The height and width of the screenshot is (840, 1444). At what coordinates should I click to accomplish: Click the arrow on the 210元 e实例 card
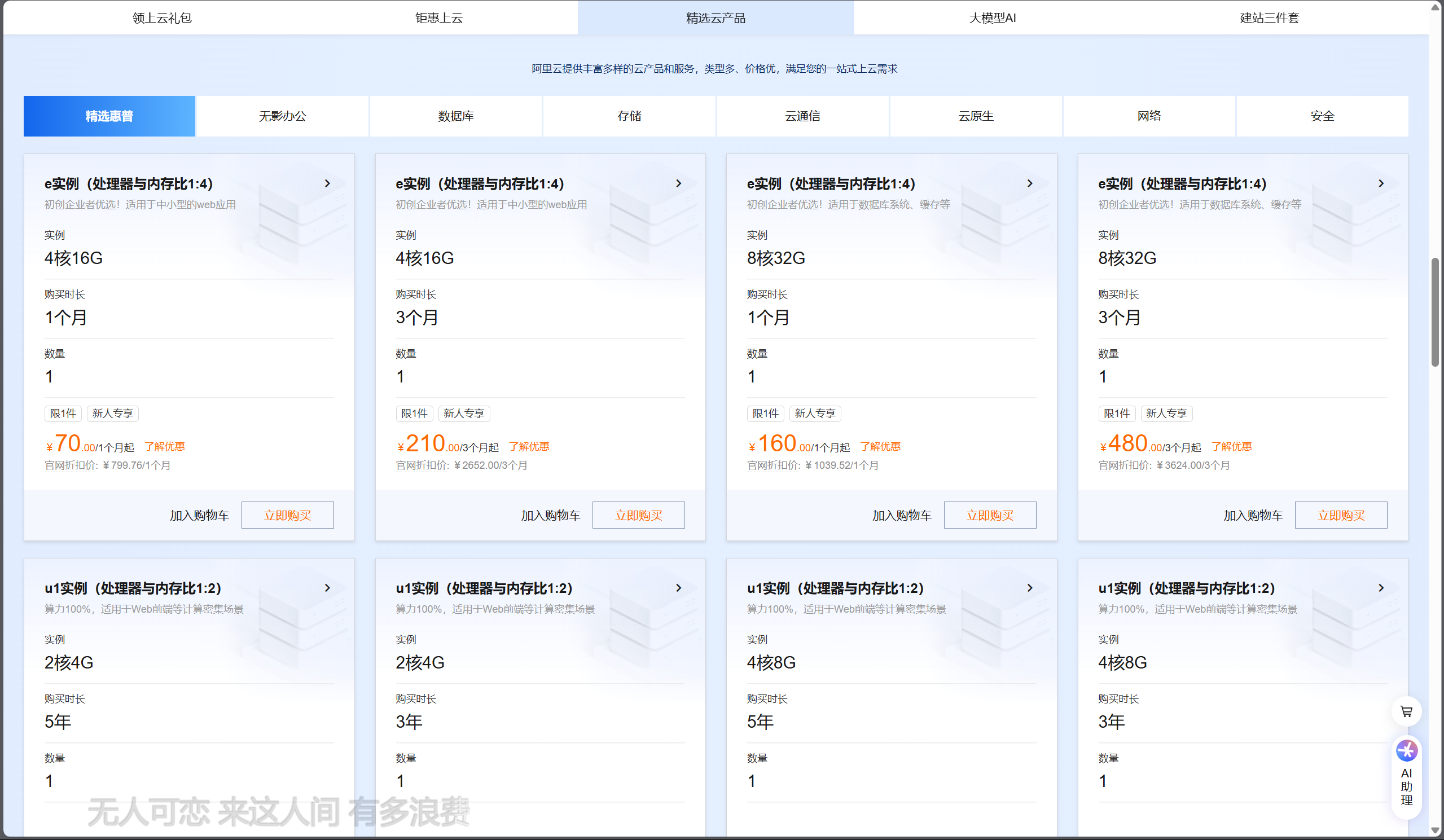678,183
